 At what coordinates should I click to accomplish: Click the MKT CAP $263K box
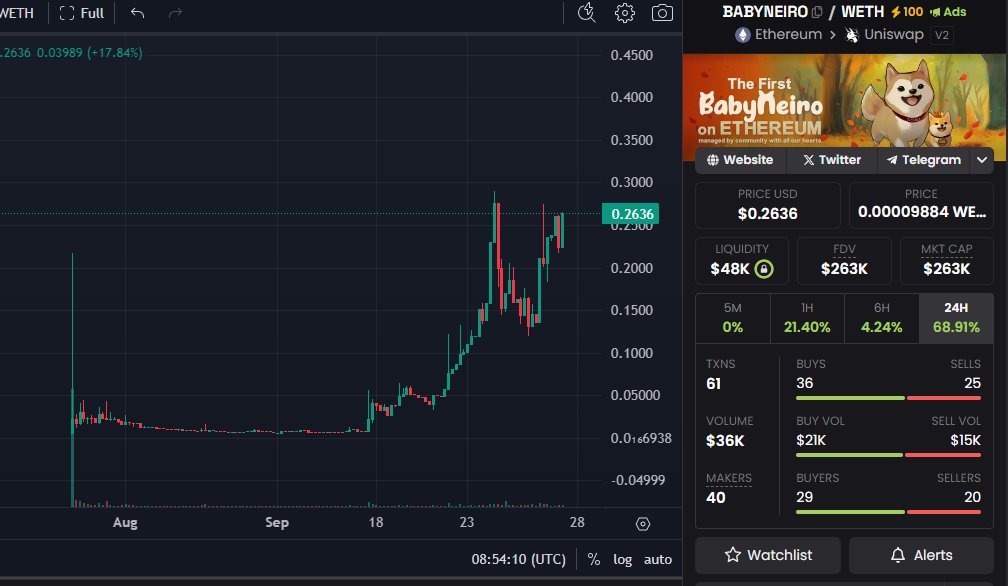point(946,261)
